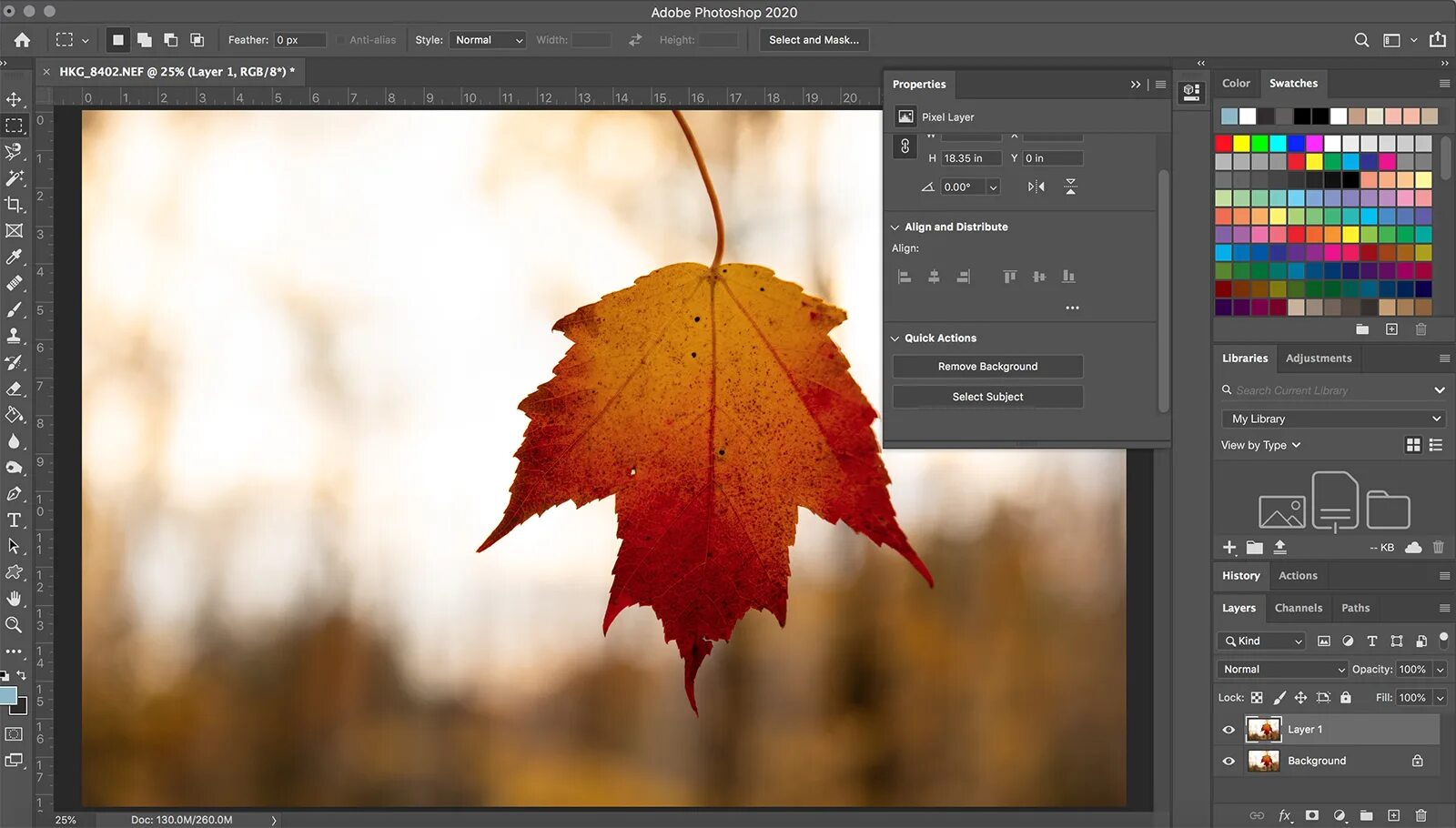Toggle lock transparent pixels
This screenshot has width=1456, height=828.
pyautogui.click(x=1257, y=698)
